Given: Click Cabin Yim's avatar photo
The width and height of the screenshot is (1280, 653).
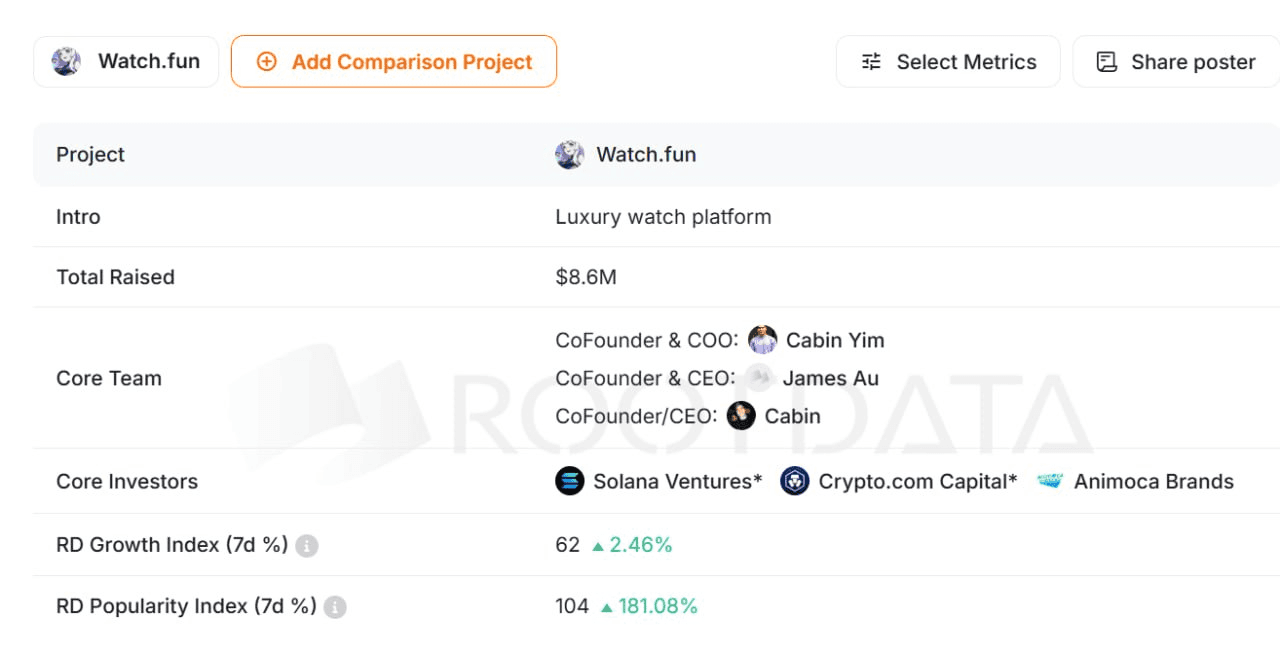Looking at the screenshot, I should tap(762, 340).
